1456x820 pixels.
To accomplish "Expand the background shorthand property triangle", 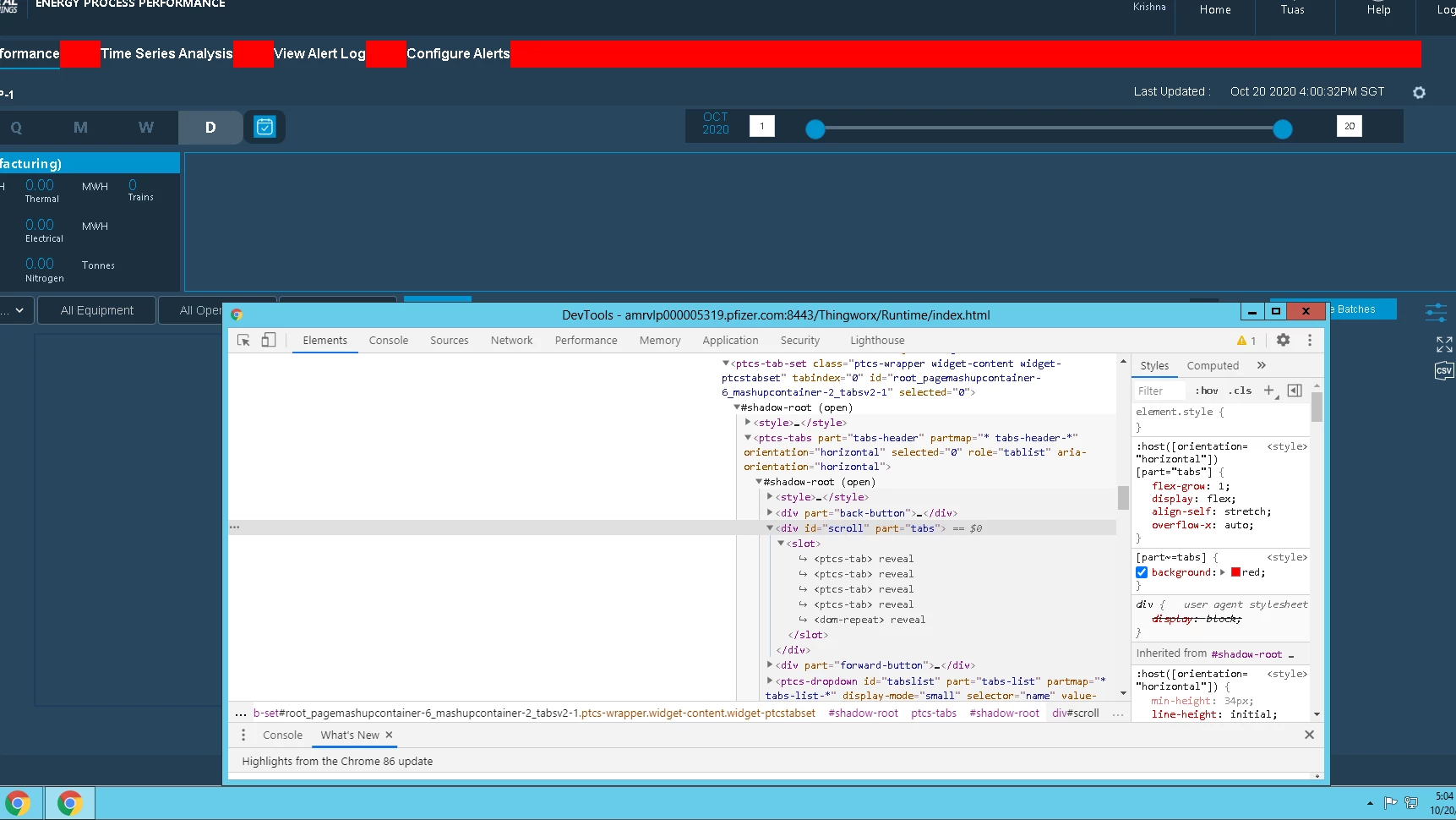I will click(1223, 572).
